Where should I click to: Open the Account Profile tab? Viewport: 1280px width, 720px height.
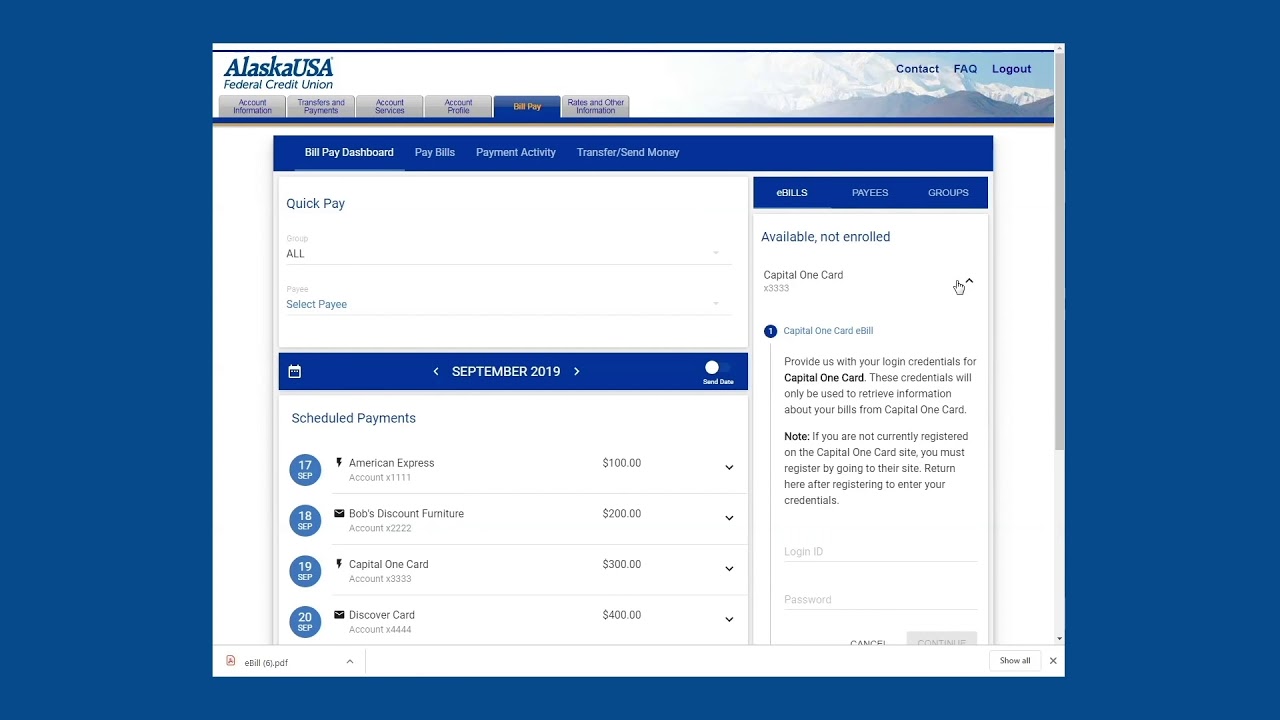click(x=458, y=106)
